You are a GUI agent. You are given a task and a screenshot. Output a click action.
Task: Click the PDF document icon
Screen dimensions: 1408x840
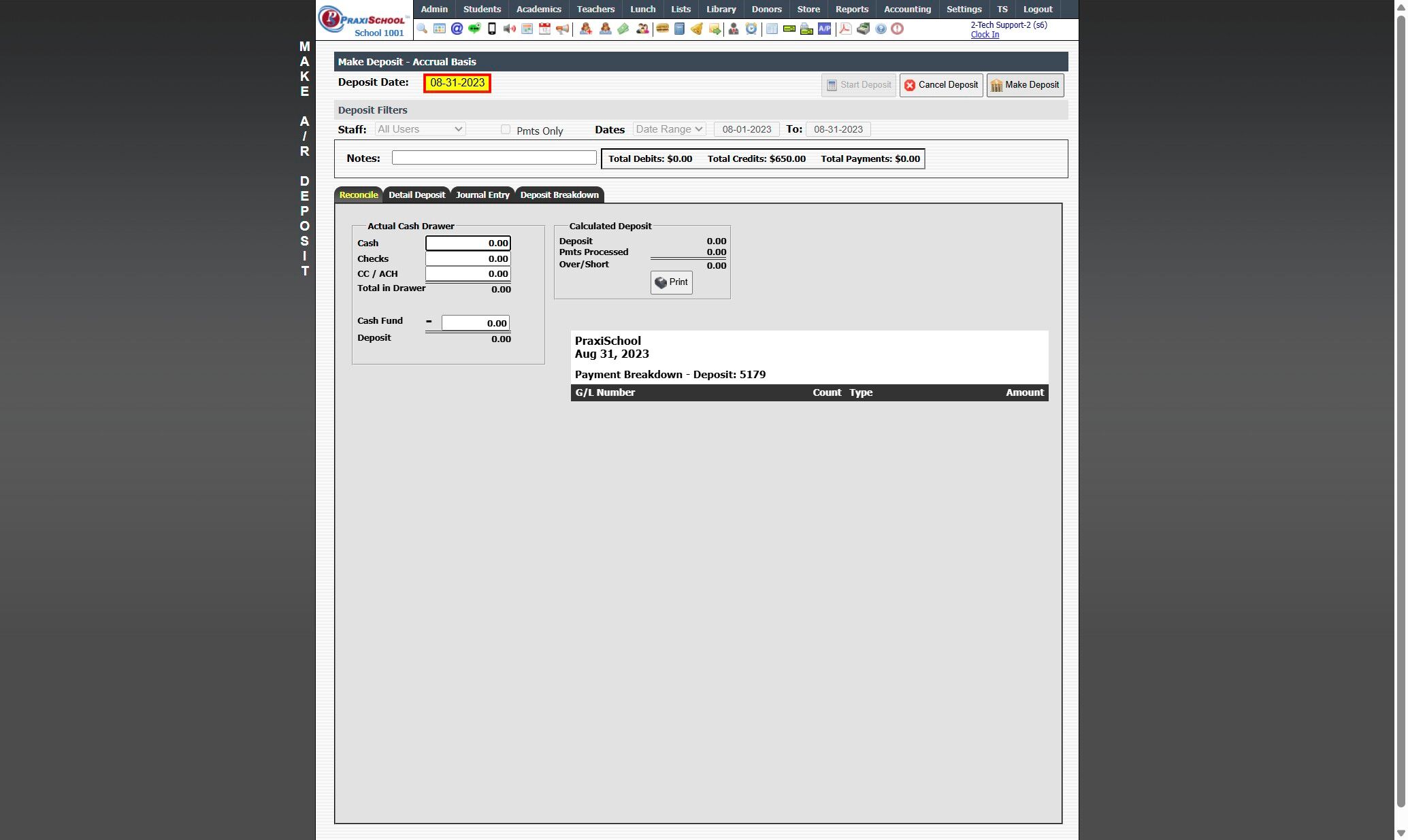[845, 29]
